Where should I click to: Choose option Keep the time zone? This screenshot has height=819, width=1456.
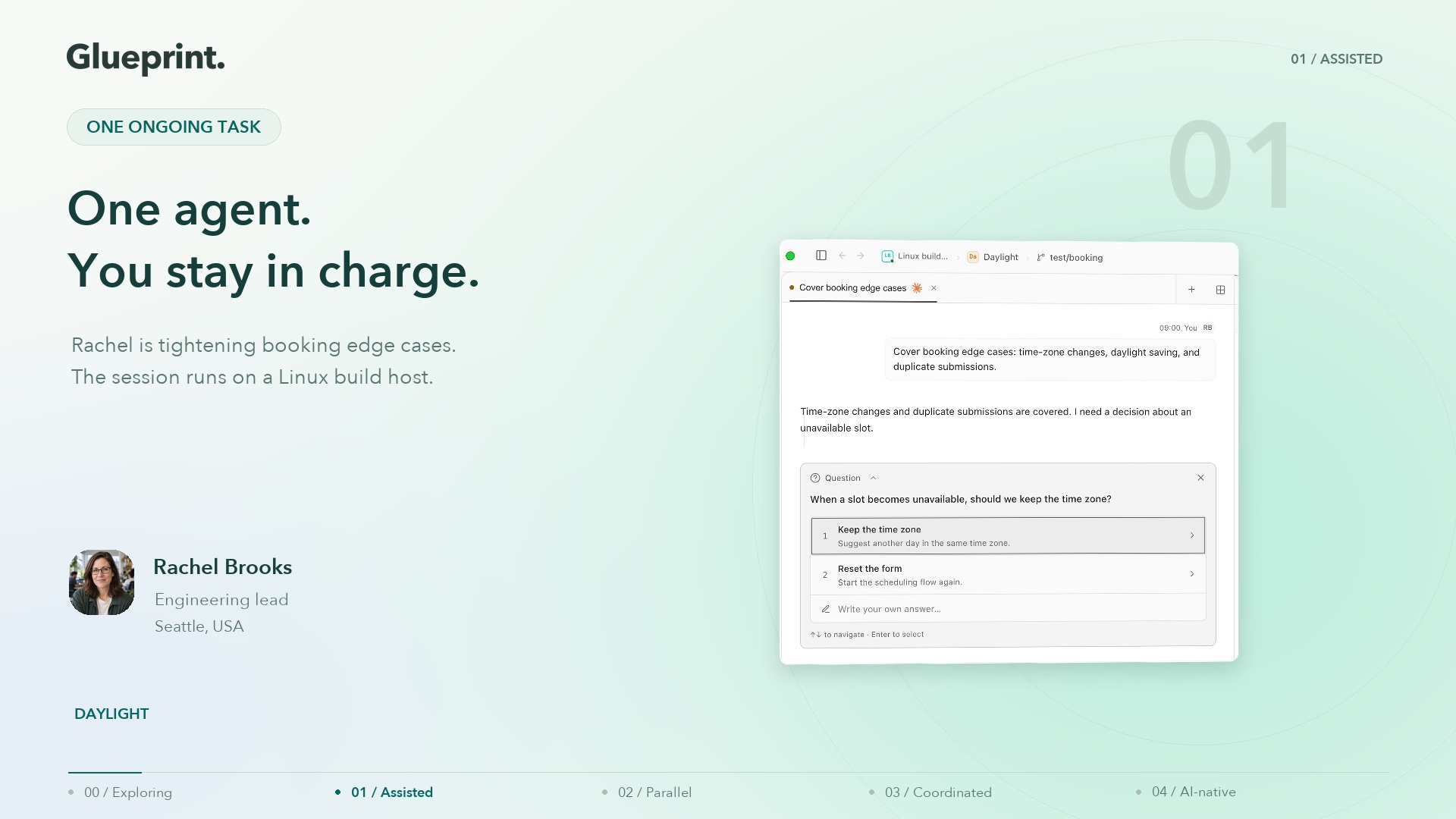tap(1008, 535)
